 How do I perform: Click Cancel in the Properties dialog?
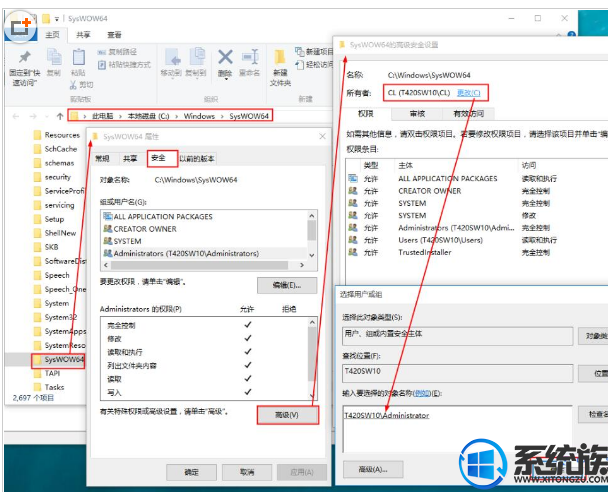247,472
